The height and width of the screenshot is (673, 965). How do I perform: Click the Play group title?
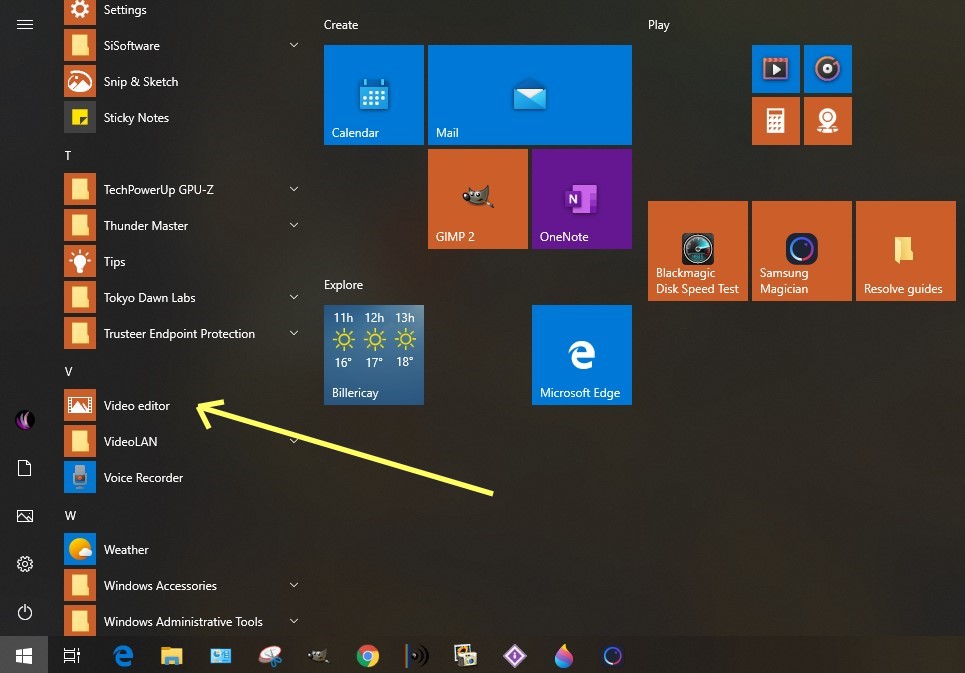click(659, 25)
